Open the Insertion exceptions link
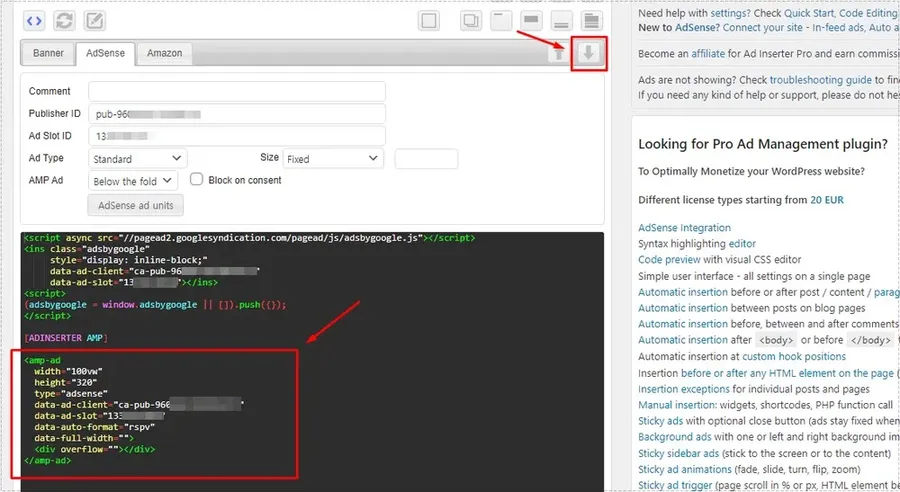The height and width of the screenshot is (492, 900). [x=684, y=389]
